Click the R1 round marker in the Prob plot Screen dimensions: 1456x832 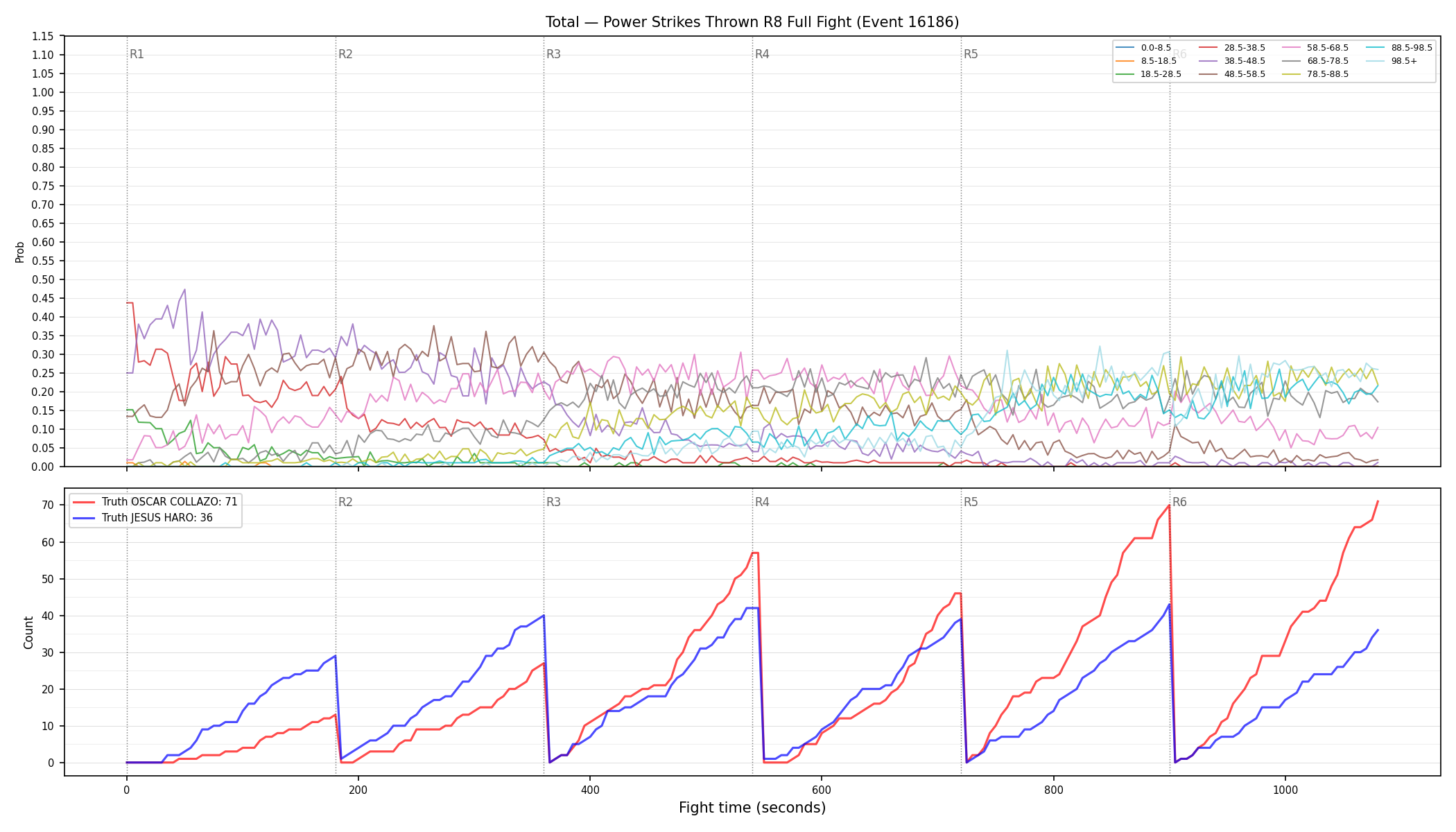coord(137,54)
